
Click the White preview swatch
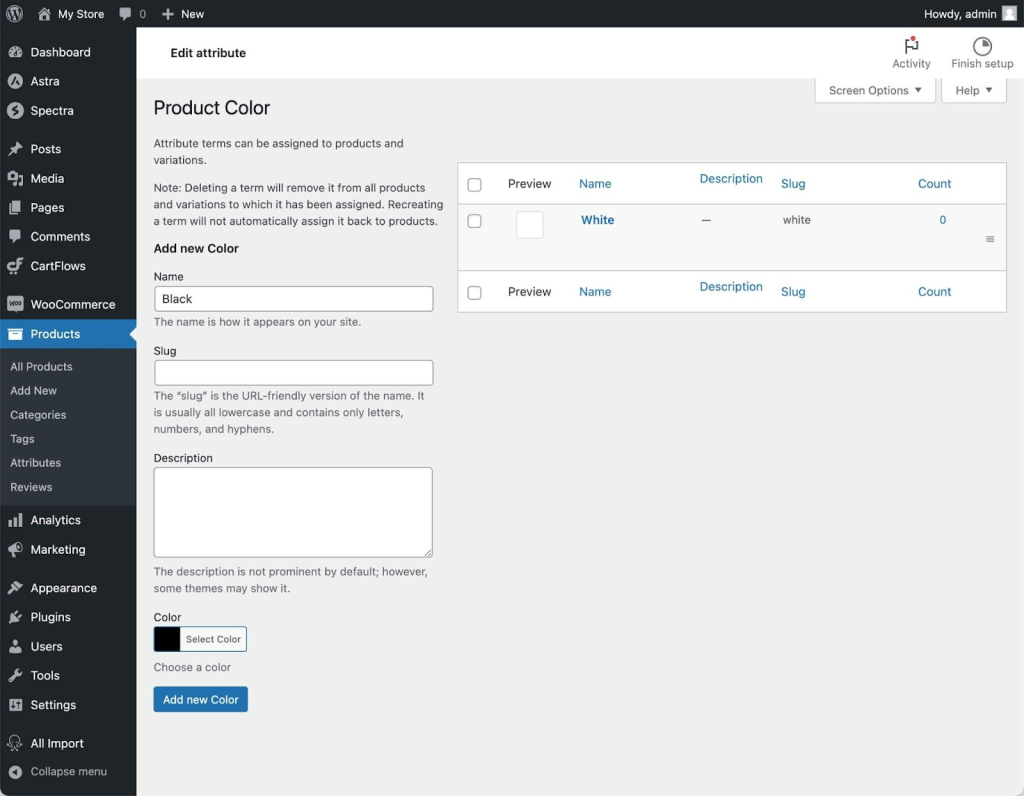(x=530, y=225)
